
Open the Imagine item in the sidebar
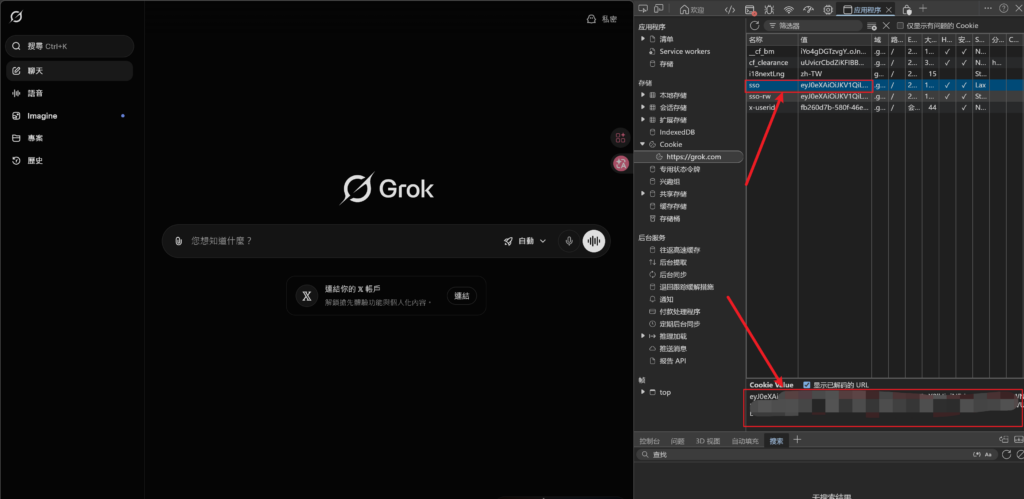click(x=41, y=116)
